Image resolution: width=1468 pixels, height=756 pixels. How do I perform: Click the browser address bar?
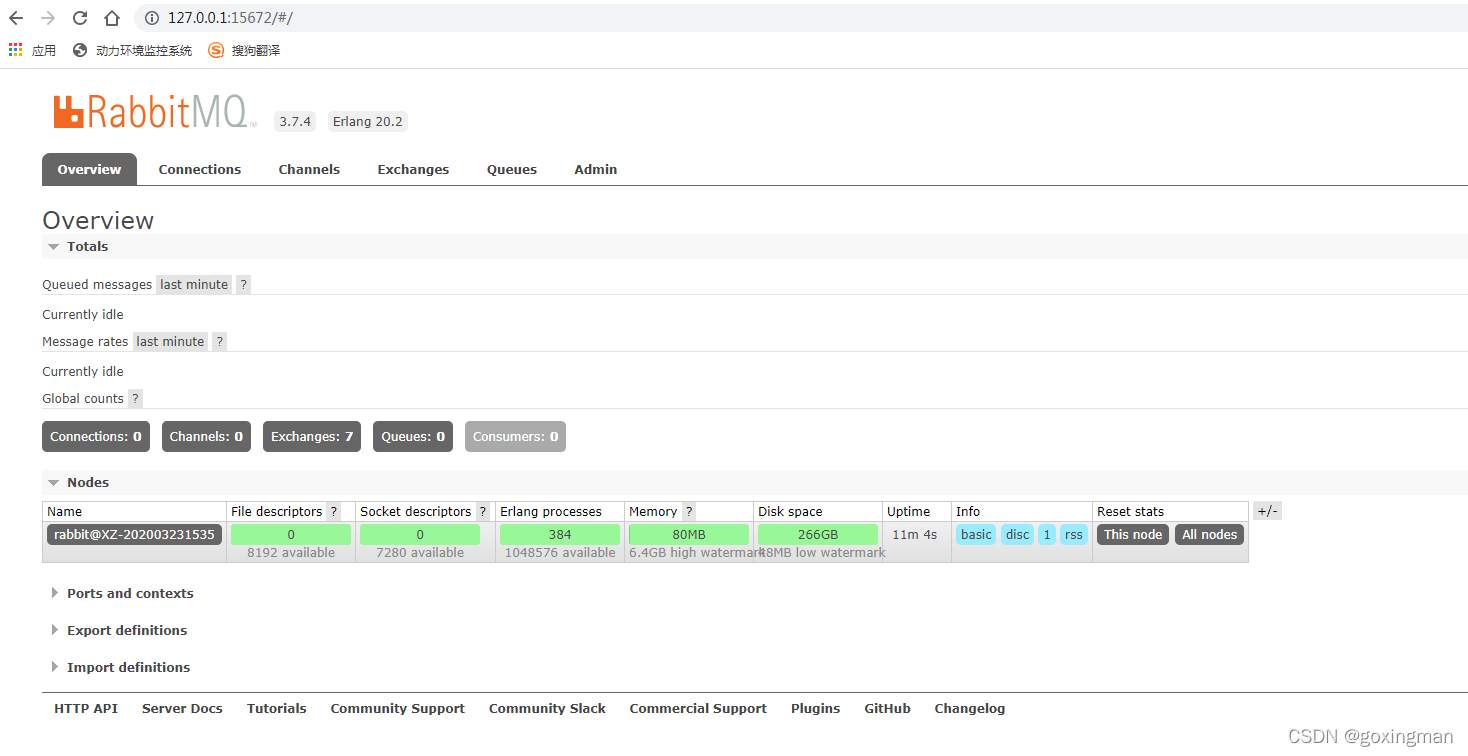coord(700,18)
